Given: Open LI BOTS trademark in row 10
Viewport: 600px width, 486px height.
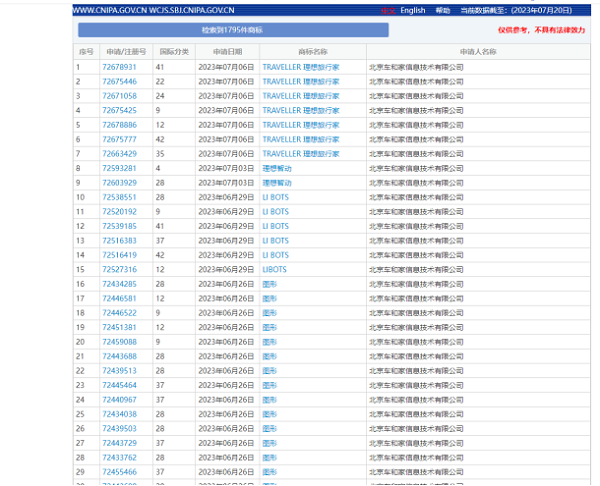Looking at the screenshot, I should point(275,197).
